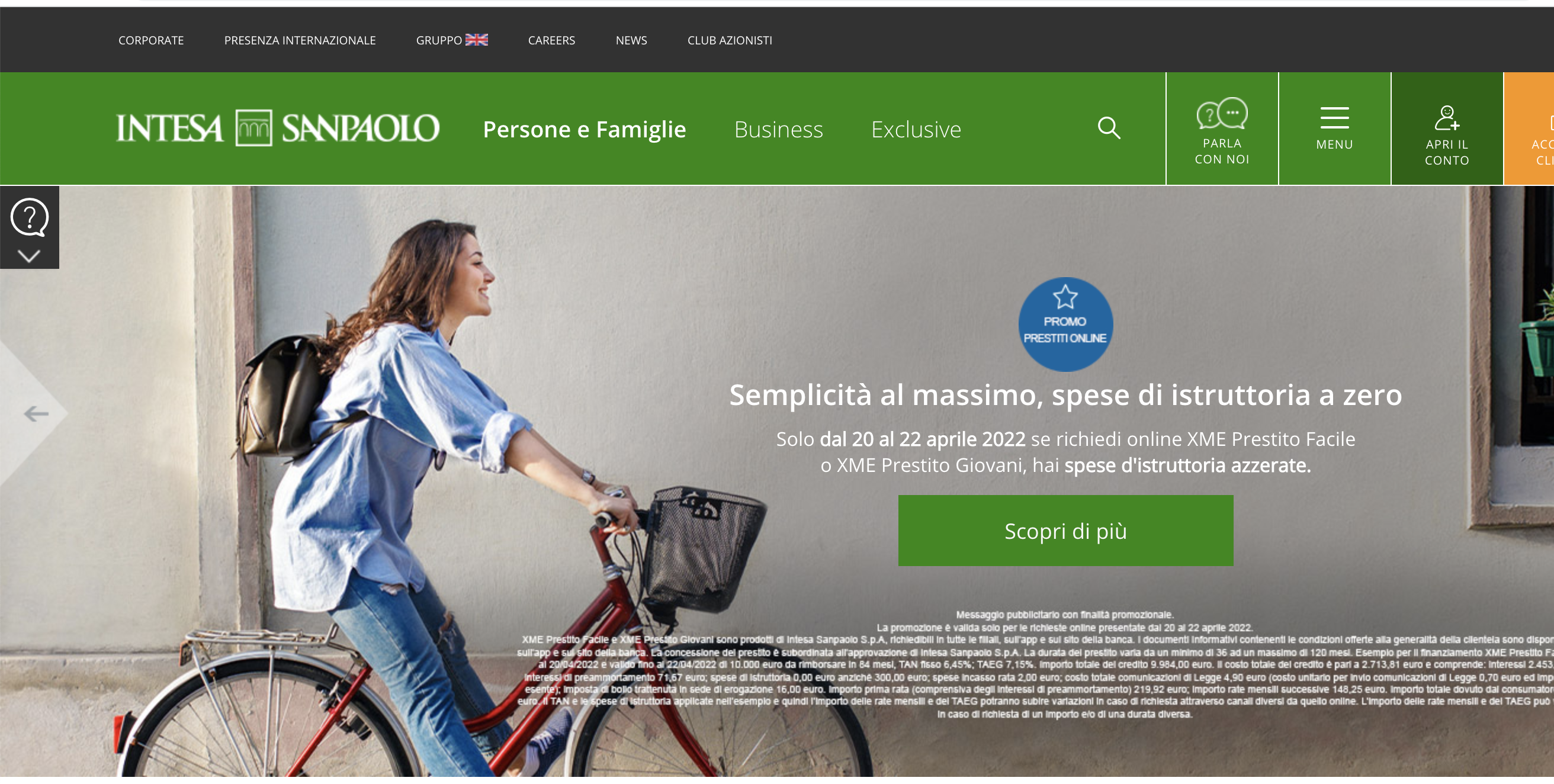Open the Careers link

551,40
